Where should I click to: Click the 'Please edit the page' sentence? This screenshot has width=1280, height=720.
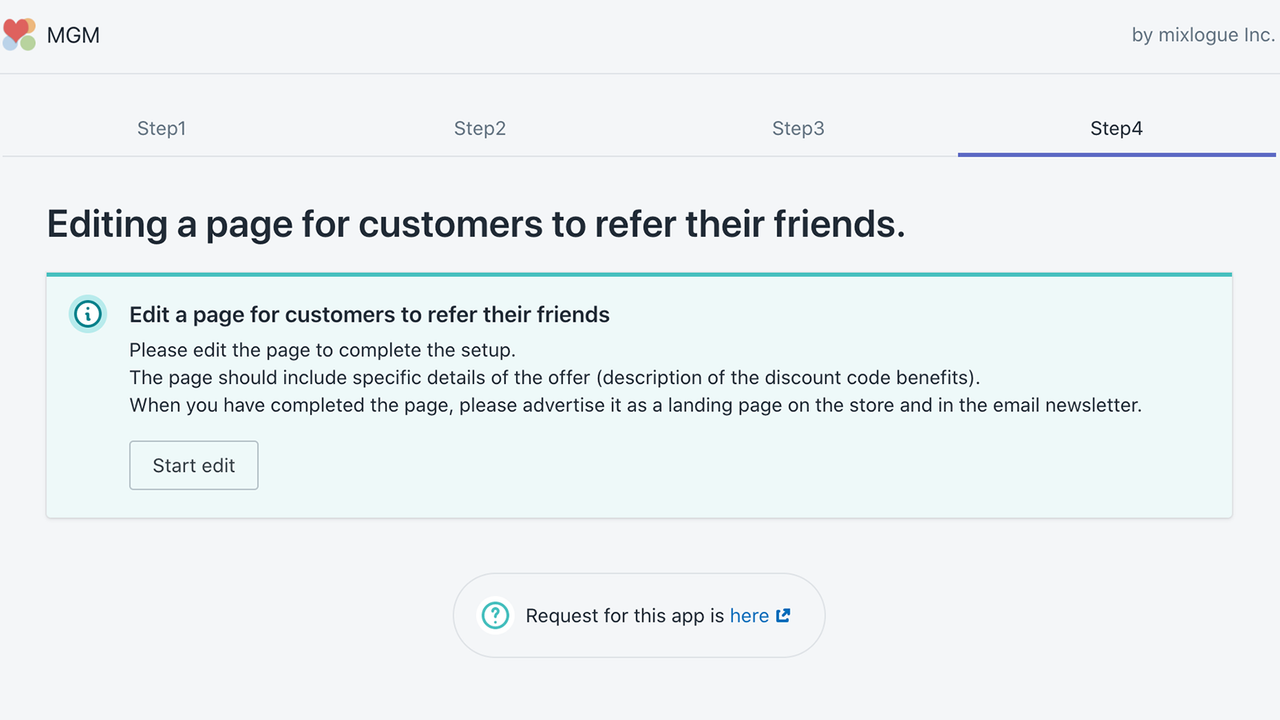tap(322, 350)
